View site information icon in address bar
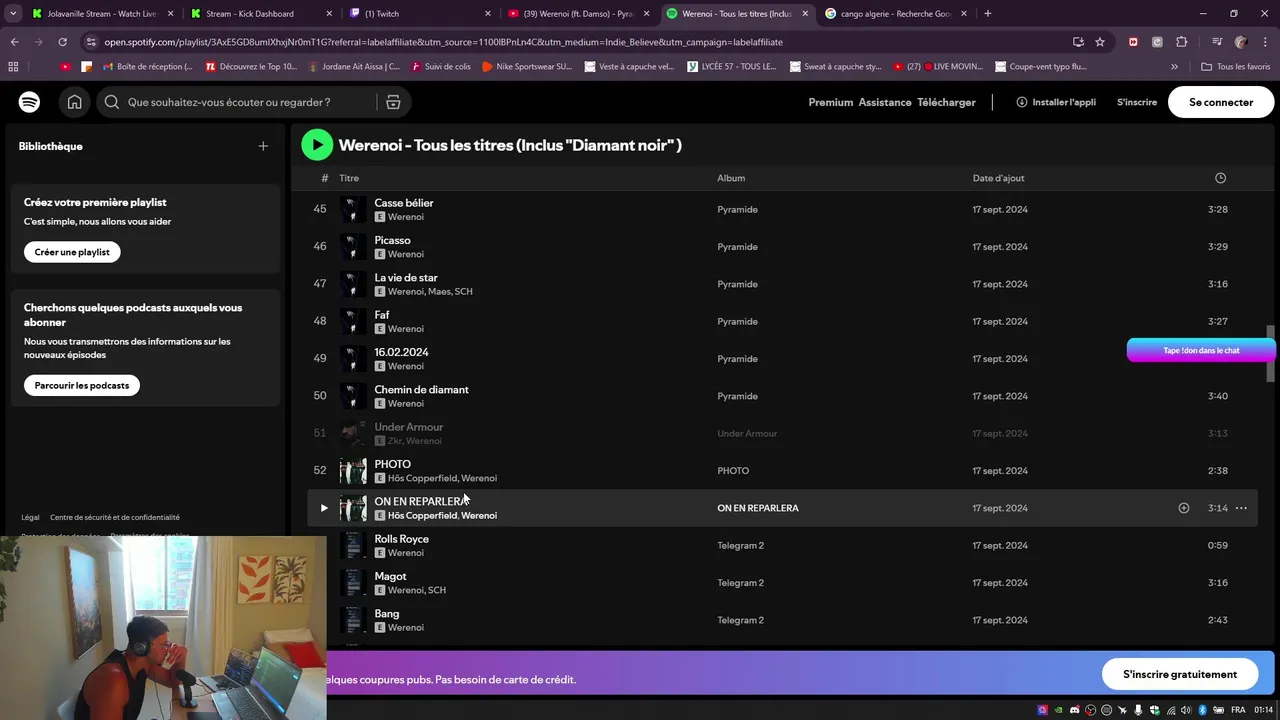 [x=92, y=42]
